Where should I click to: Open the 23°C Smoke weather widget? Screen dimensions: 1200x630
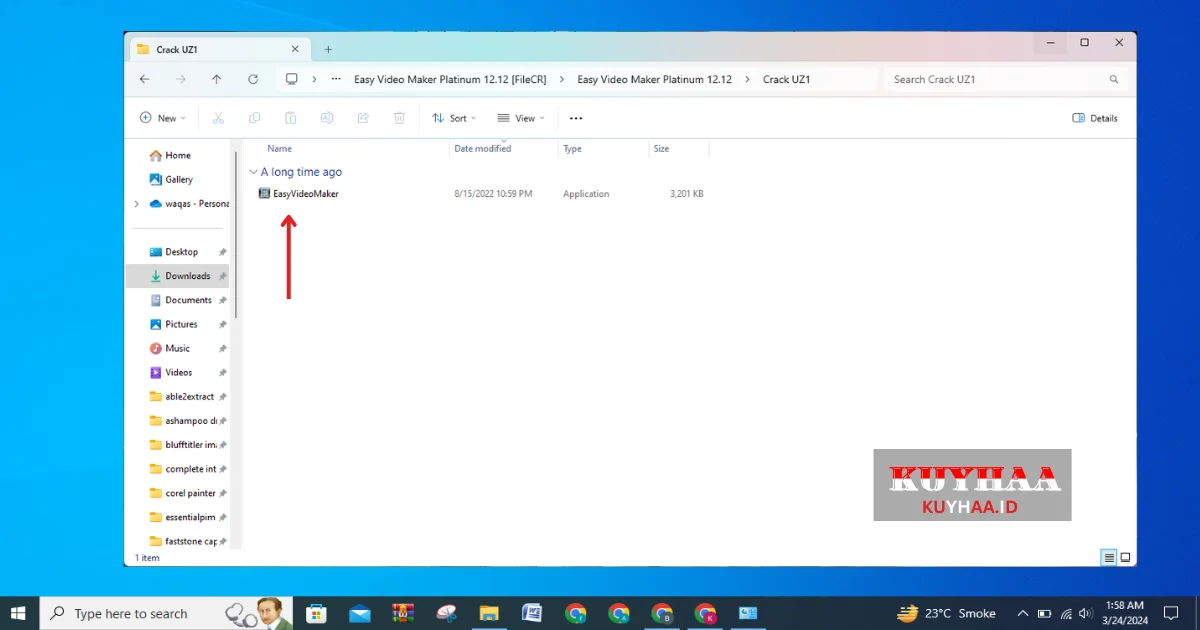coord(946,613)
